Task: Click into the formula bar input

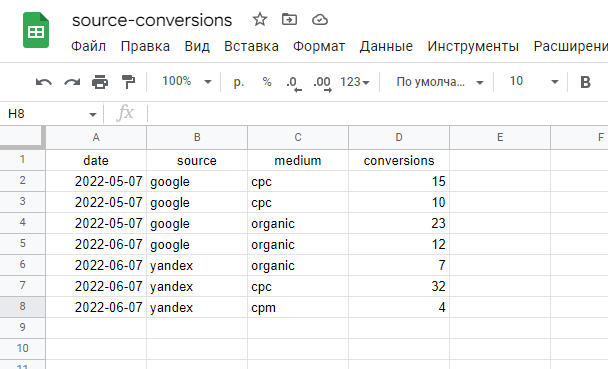Action: coord(378,114)
